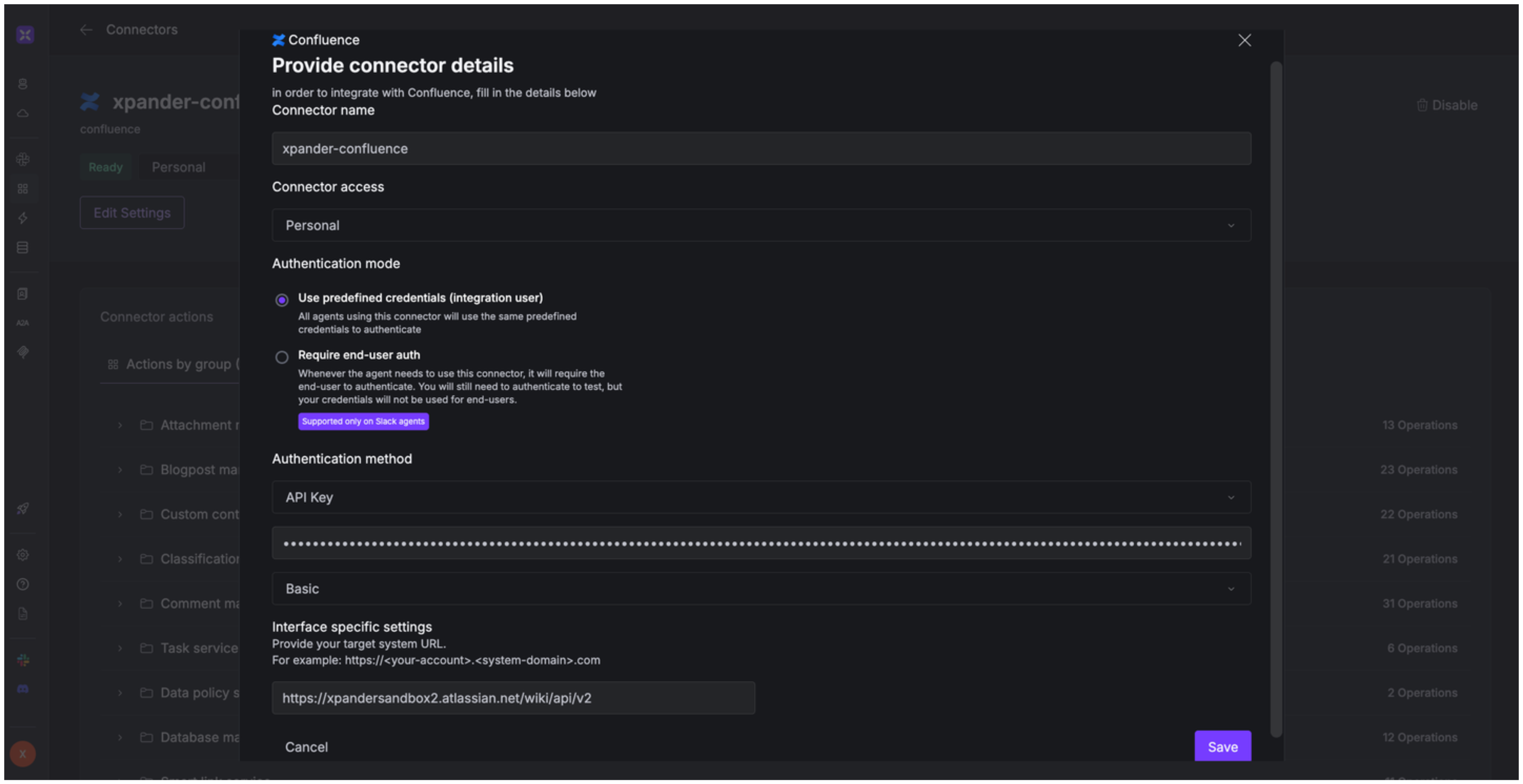Open the Discord icon in sidebar

tap(23, 689)
